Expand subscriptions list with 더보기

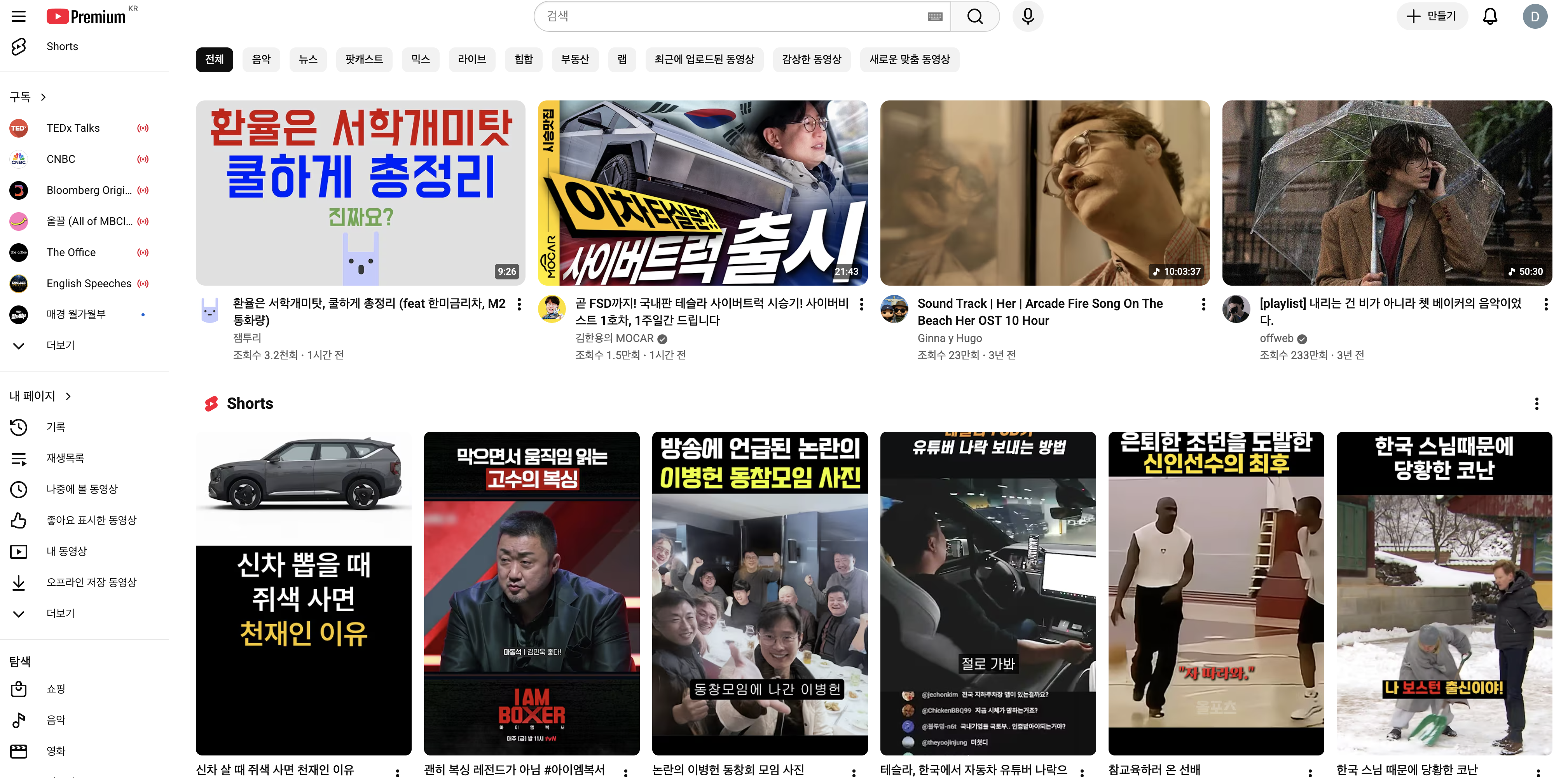60,345
